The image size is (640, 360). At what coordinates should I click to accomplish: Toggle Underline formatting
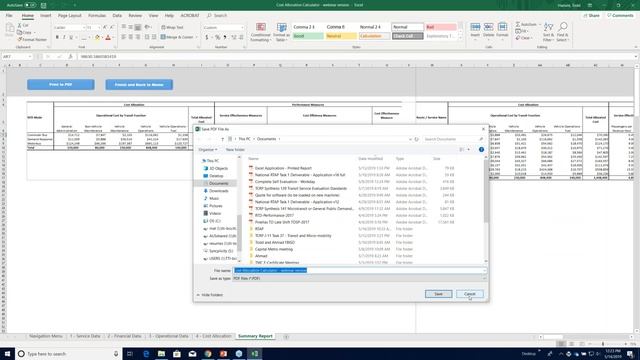pos(71,38)
